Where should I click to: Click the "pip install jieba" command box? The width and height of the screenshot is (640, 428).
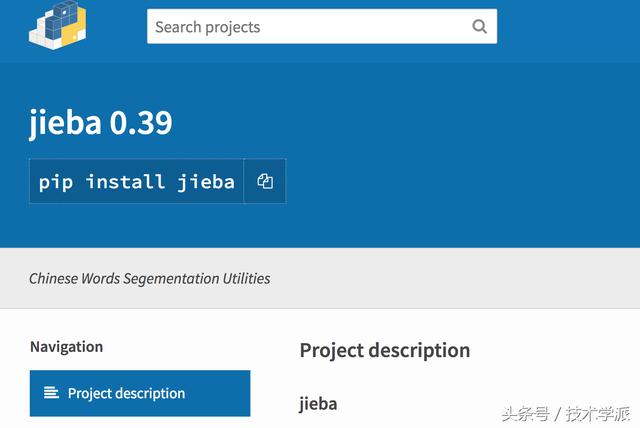tap(137, 182)
